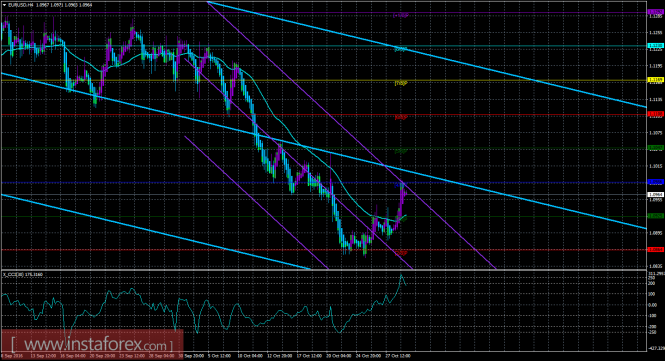Click the 17 Oct 12:00 time axis label

click(308, 356)
